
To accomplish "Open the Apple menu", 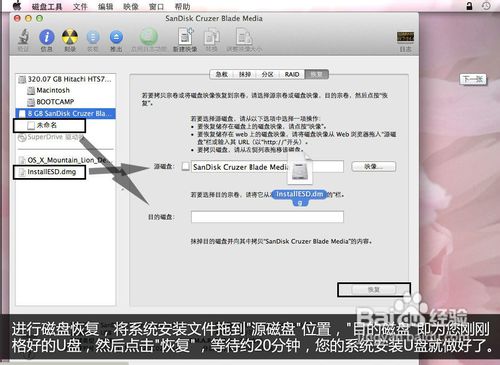I will pos(17,6).
